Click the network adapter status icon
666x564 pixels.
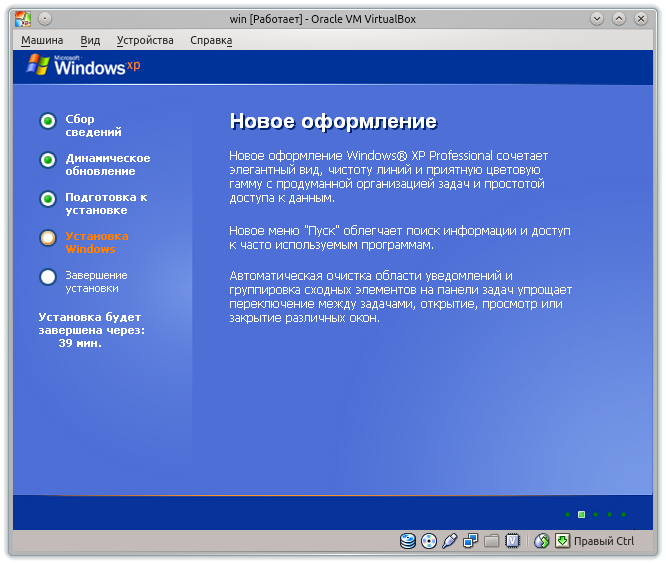click(471, 541)
